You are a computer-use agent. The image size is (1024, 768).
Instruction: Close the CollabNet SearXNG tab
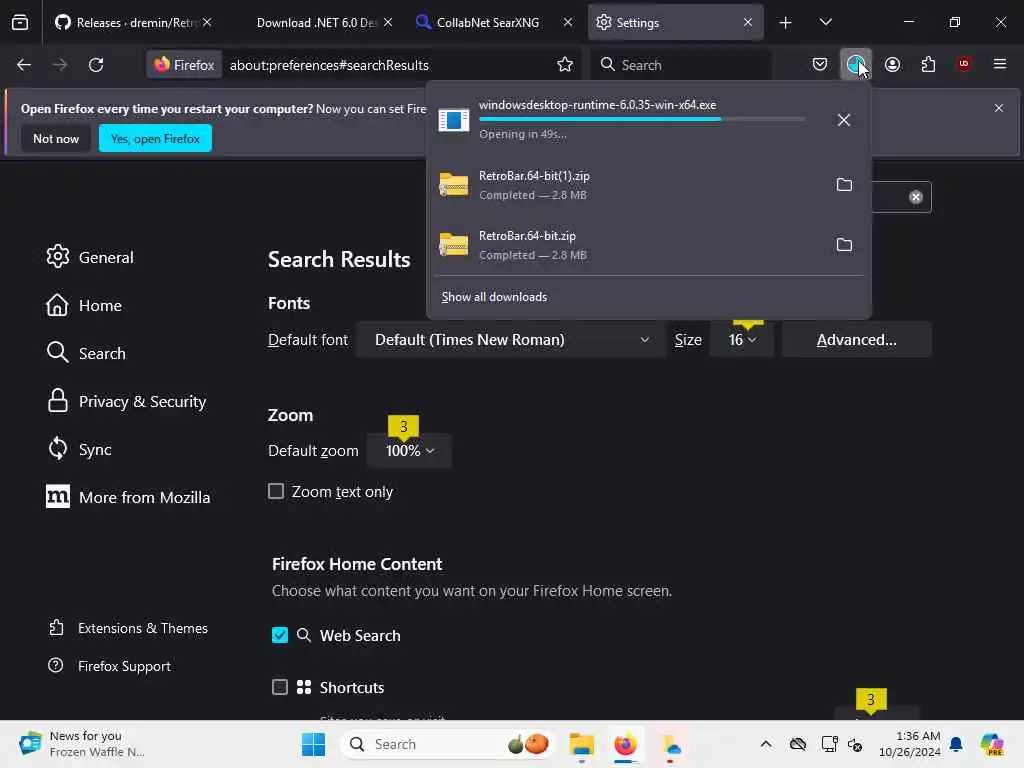point(568,23)
